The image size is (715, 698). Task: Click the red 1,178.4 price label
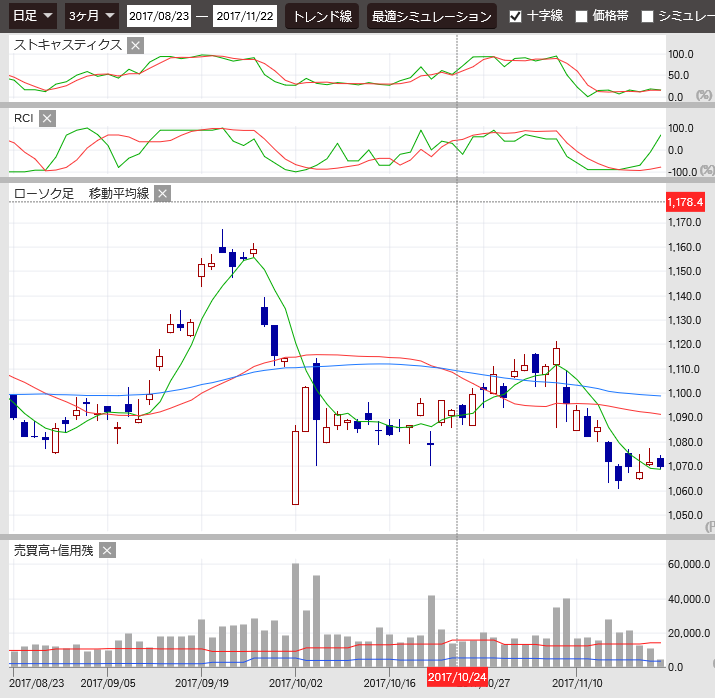[x=686, y=202]
